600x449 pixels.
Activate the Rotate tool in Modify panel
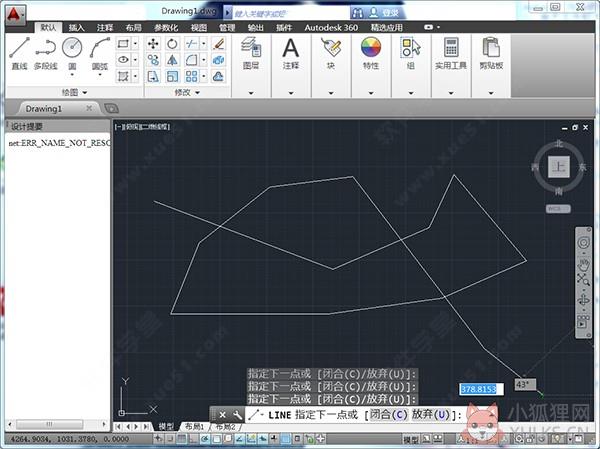click(172, 44)
